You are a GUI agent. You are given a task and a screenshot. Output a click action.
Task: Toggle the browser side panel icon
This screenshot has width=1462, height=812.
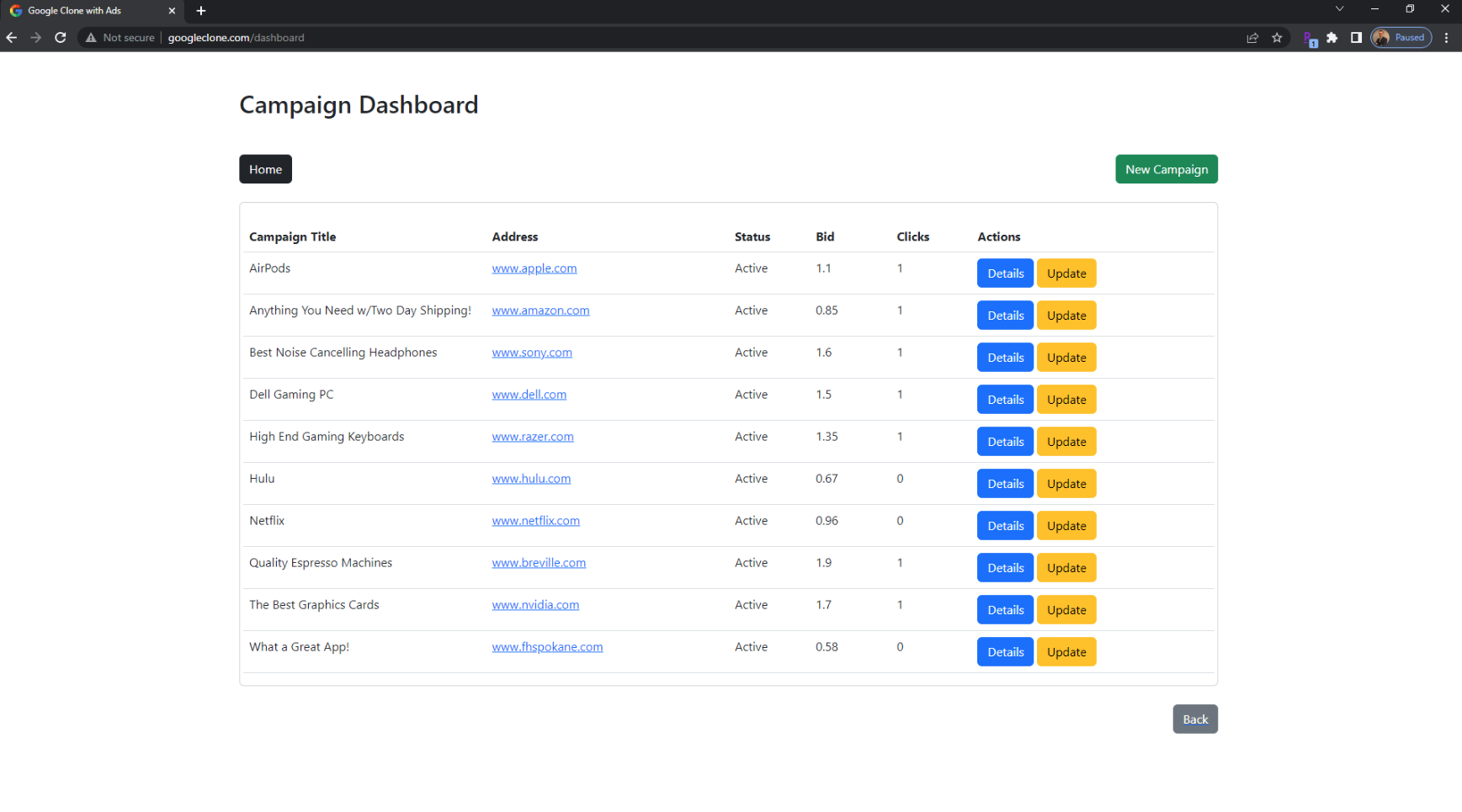tap(1356, 37)
